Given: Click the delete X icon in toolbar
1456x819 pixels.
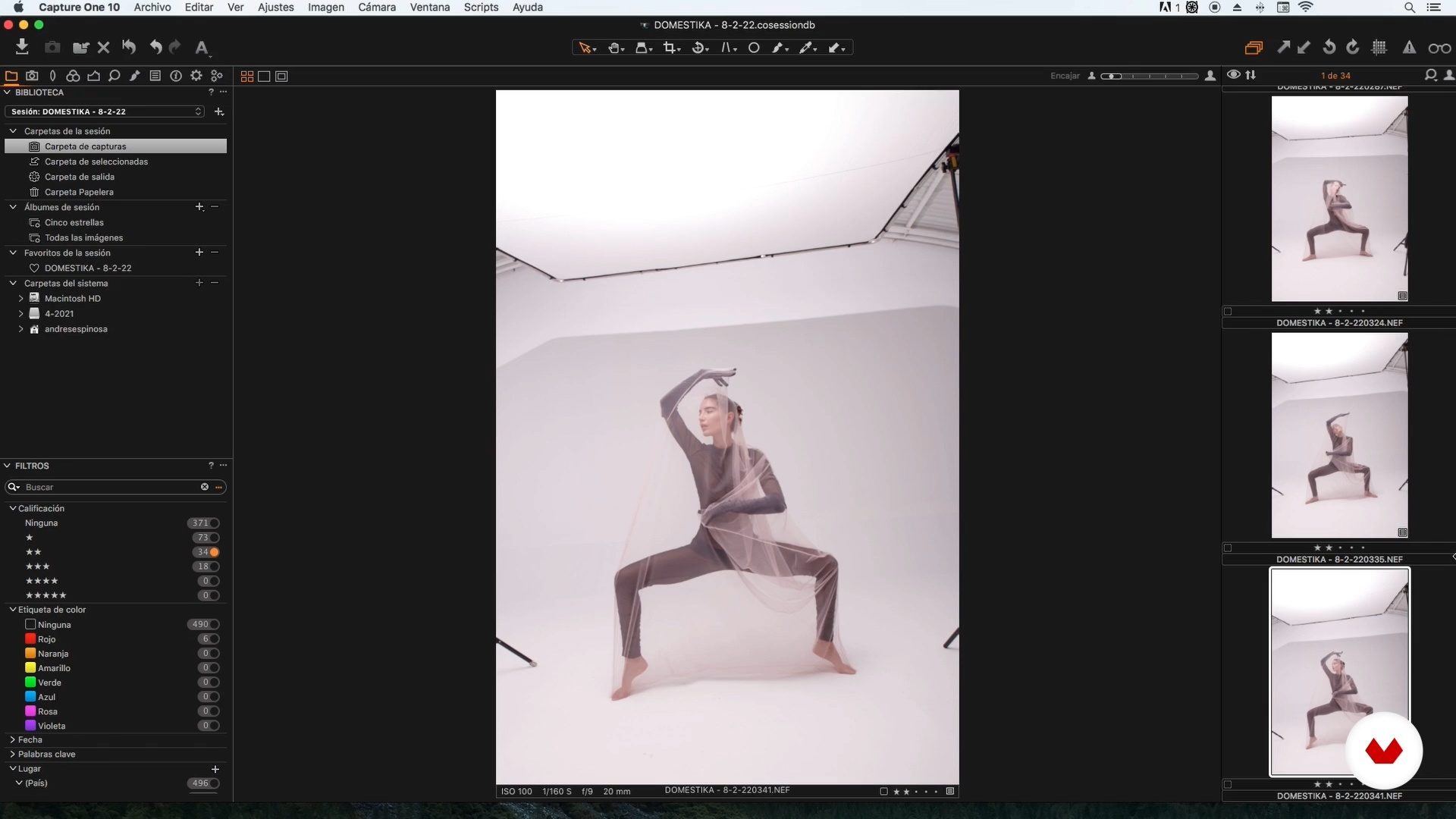Looking at the screenshot, I should click(x=104, y=47).
